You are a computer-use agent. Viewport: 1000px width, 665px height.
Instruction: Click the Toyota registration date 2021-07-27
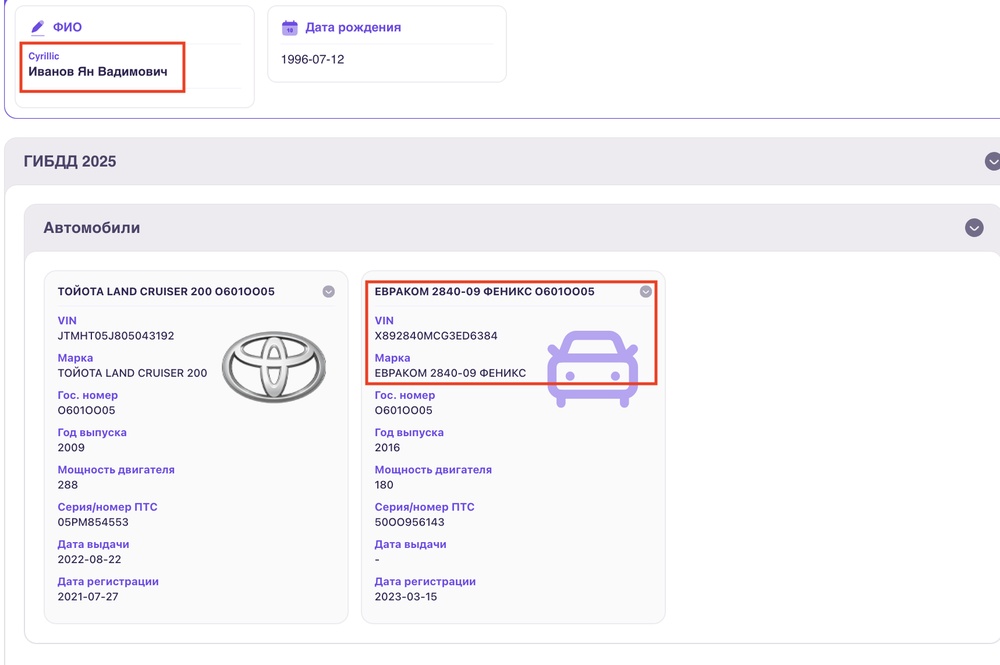89,596
